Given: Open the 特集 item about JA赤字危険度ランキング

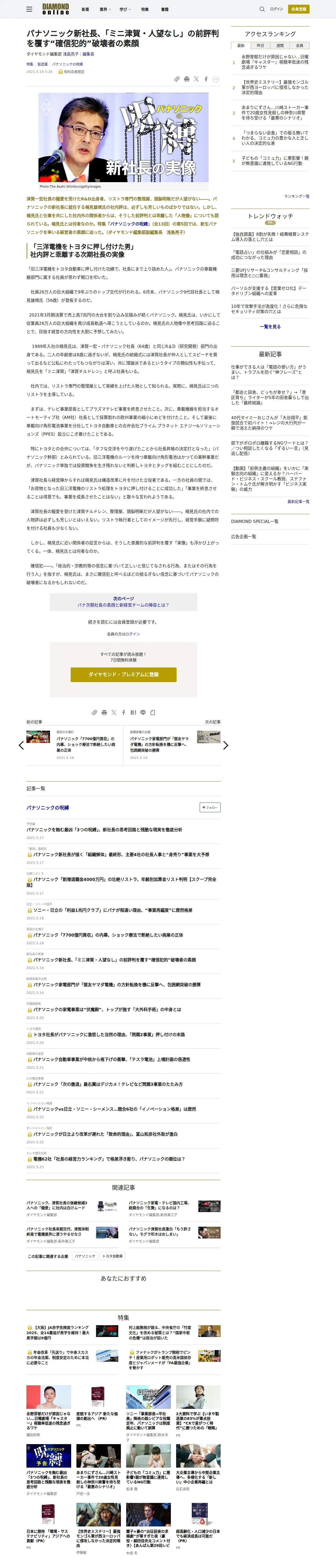Looking at the screenshot, I should tap(58, 1333).
